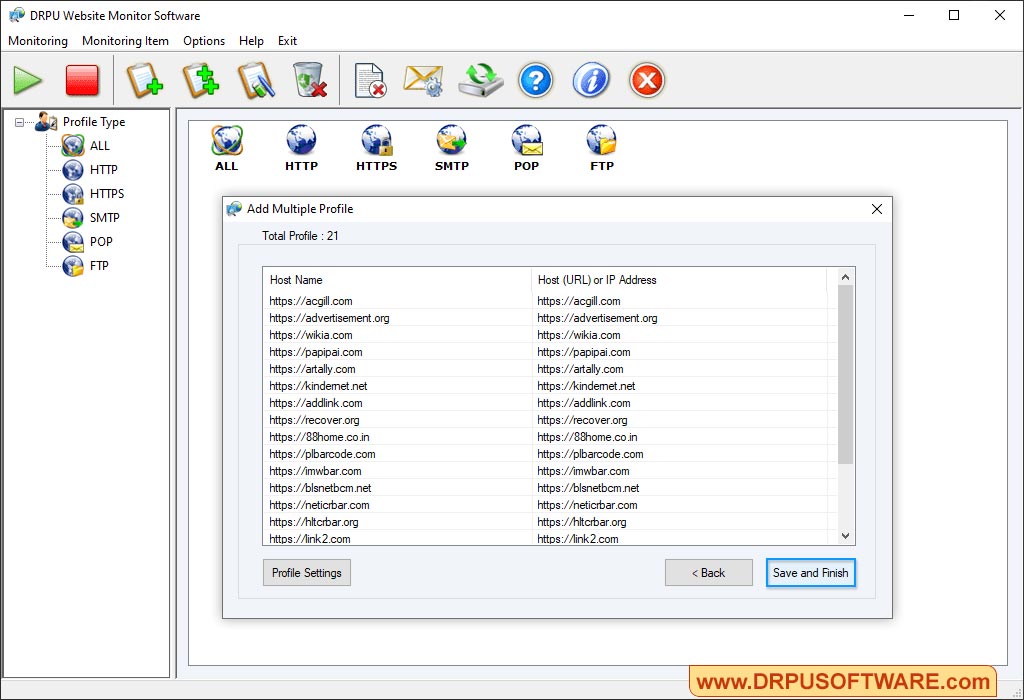The width and height of the screenshot is (1024, 700).
Task: Click the Save and Finish button
Action: [810, 572]
